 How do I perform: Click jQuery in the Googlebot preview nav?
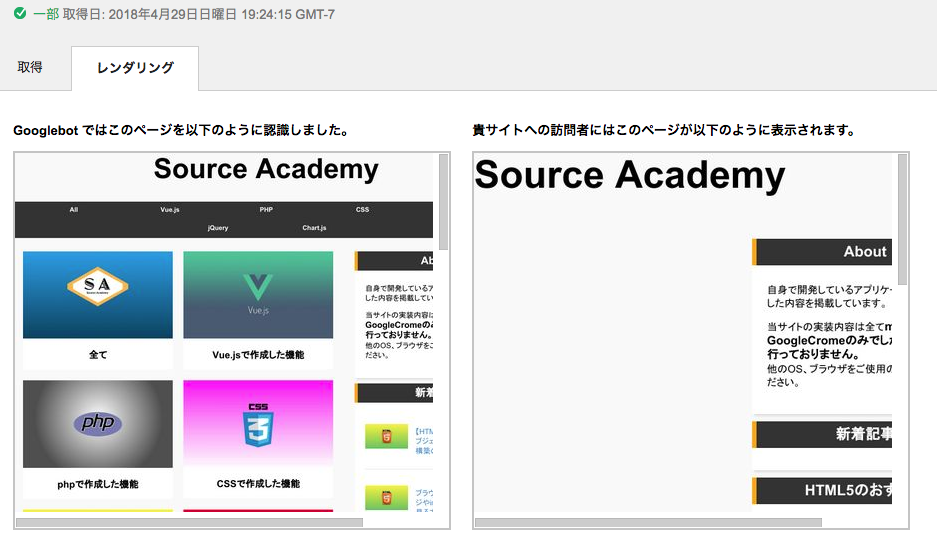point(218,228)
